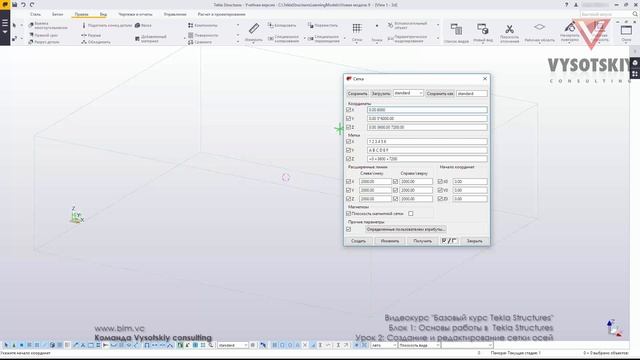This screenshot has height=360, width=640.
Task: Click the Polygon cut tool
Action: 48,25
